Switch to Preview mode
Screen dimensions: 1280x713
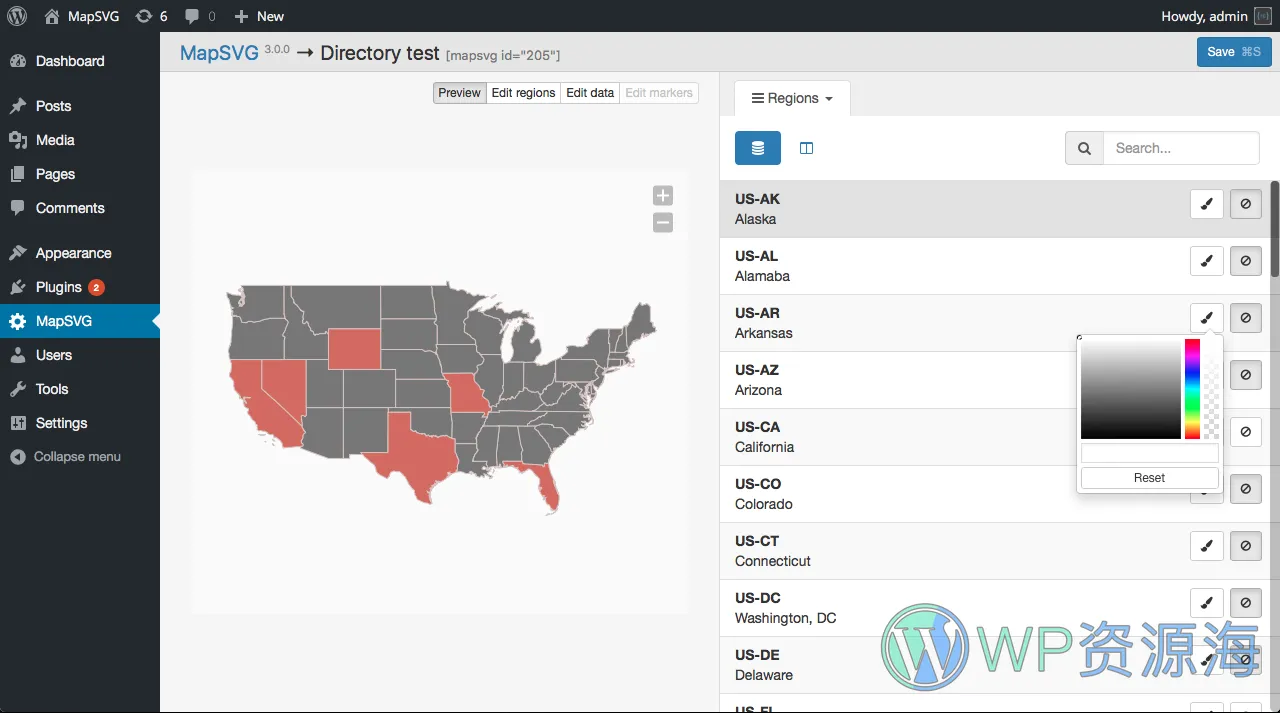[x=460, y=93]
